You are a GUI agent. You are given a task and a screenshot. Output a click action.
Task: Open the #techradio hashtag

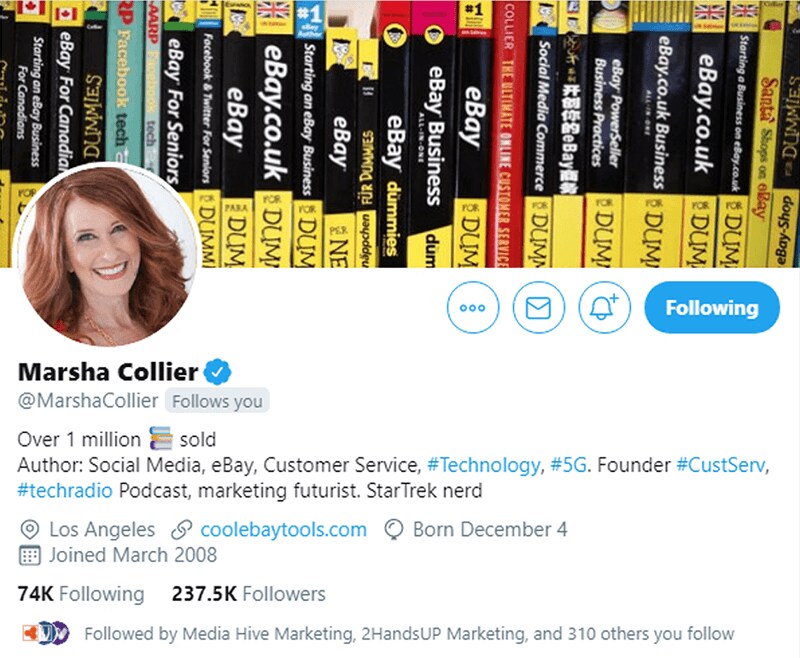pos(65,490)
